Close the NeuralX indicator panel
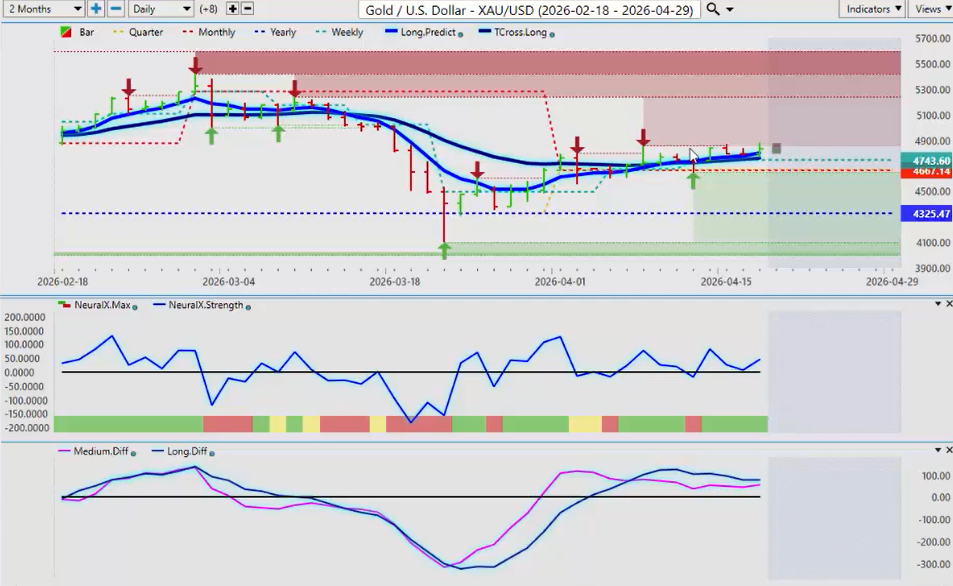 tap(947, 303)
